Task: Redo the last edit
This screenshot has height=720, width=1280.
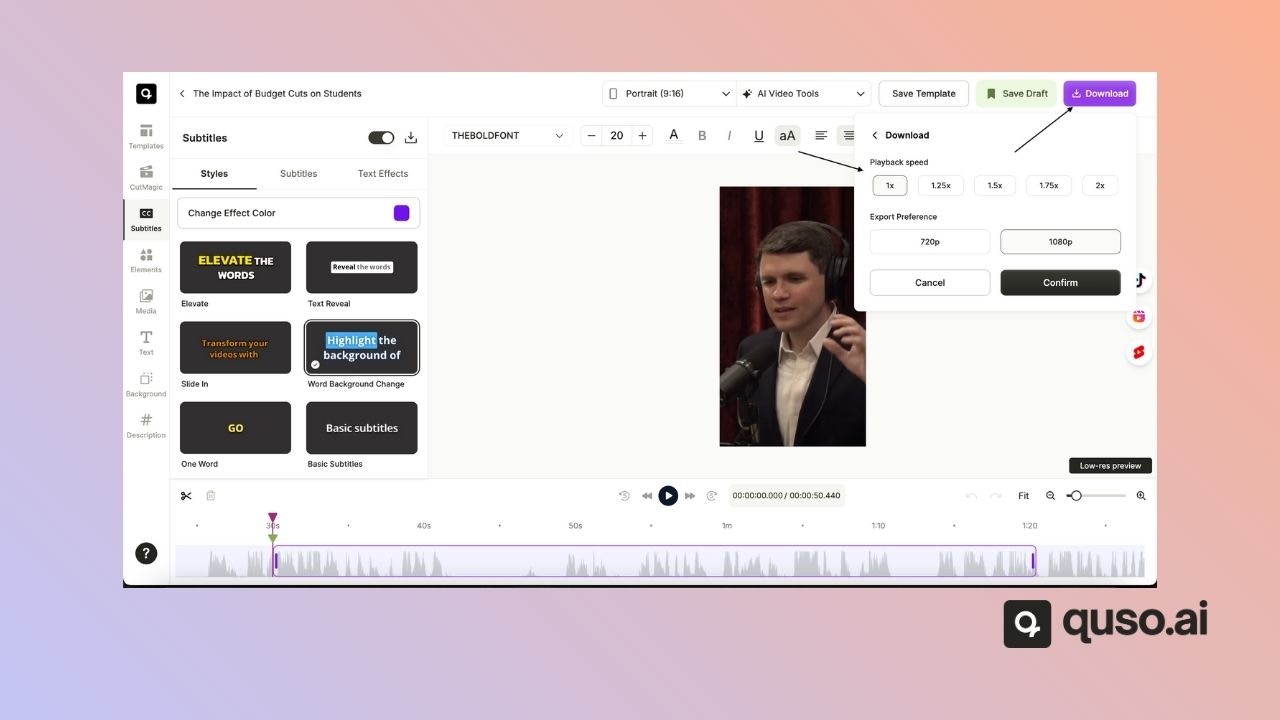Action: click(995, 496)
